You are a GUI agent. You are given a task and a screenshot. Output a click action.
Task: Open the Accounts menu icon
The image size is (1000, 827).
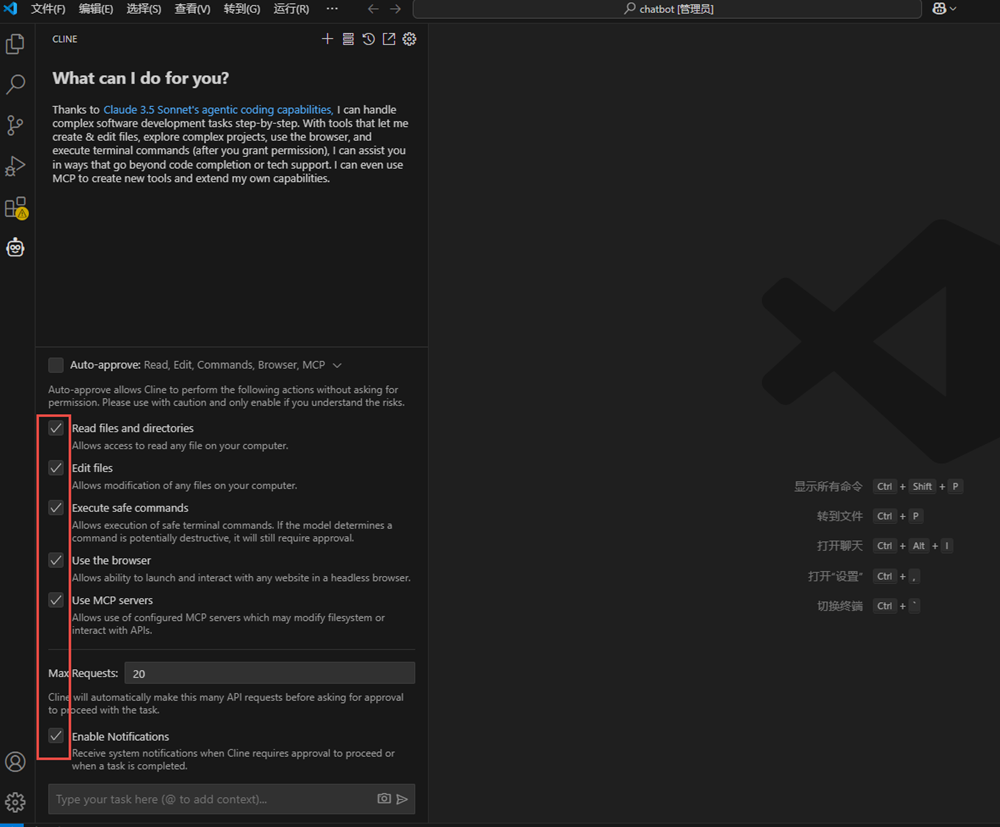pyautogui.click(x=15, y=761)
